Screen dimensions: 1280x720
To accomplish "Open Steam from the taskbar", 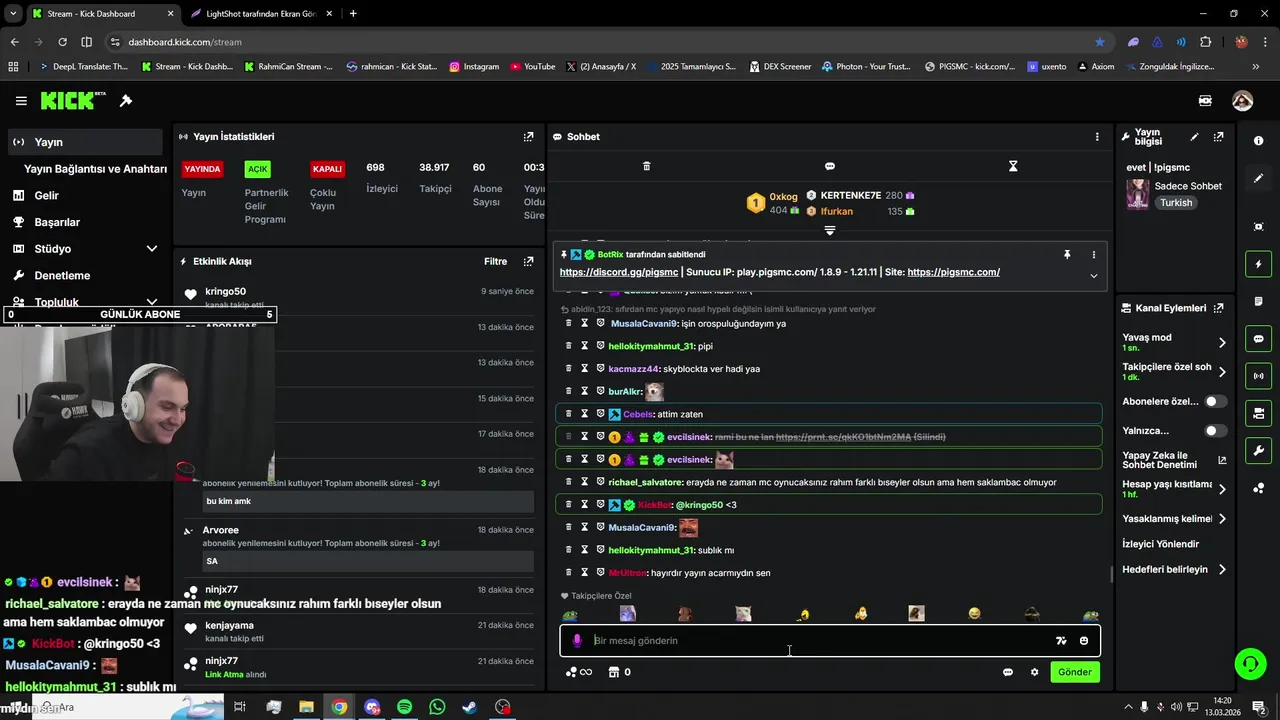I will pos(469,707).
